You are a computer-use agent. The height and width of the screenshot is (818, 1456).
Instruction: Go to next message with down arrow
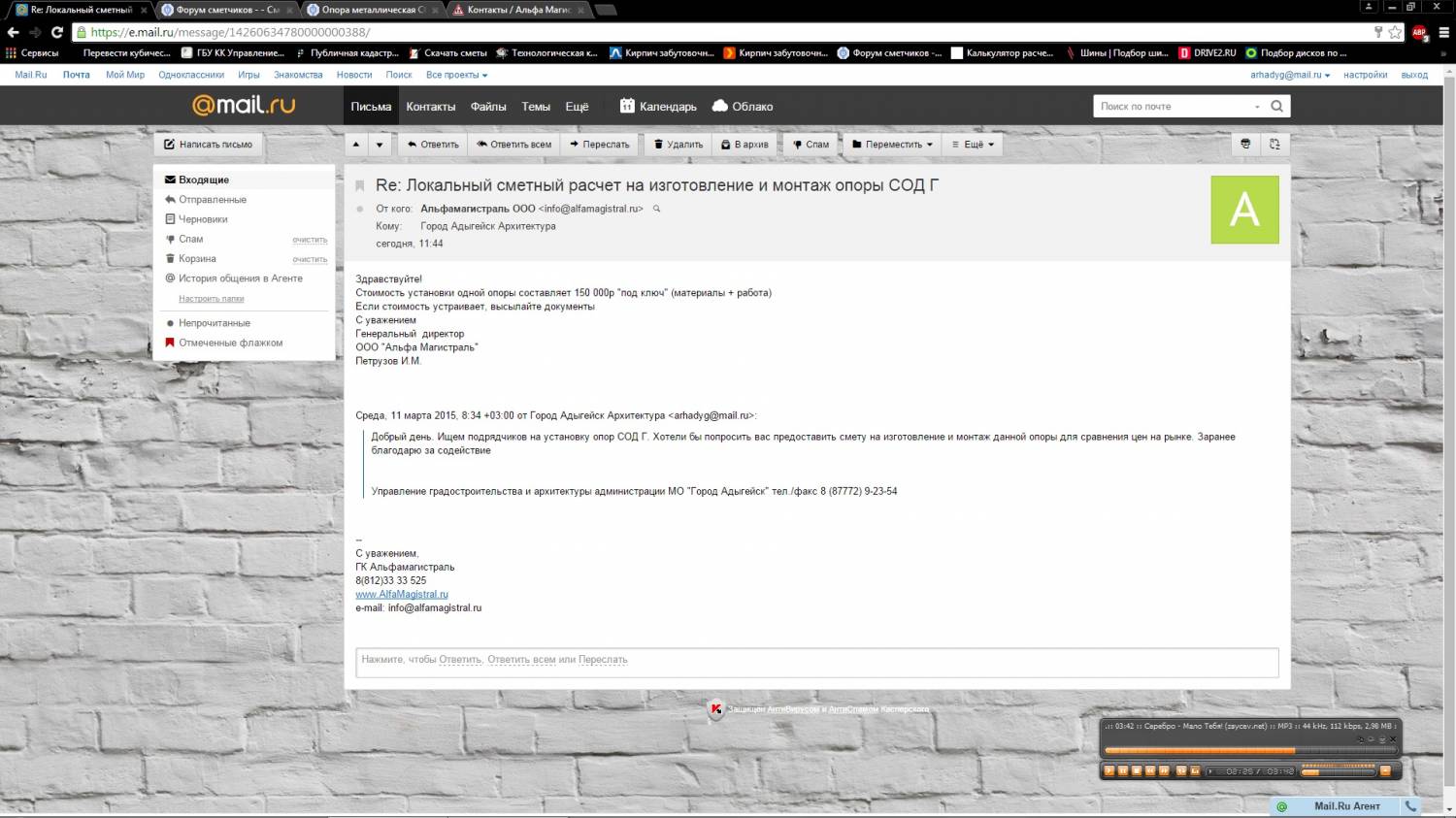click(x=380, y=145)
